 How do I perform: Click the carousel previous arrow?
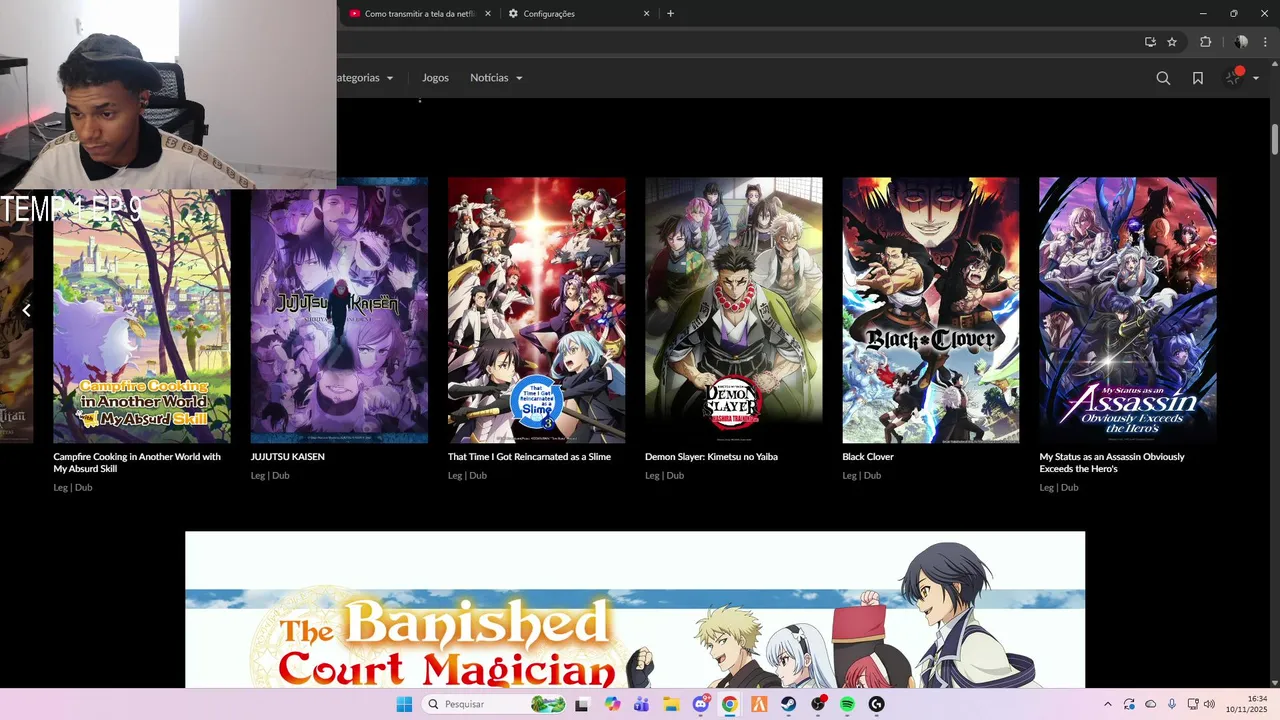pos(26,310)
